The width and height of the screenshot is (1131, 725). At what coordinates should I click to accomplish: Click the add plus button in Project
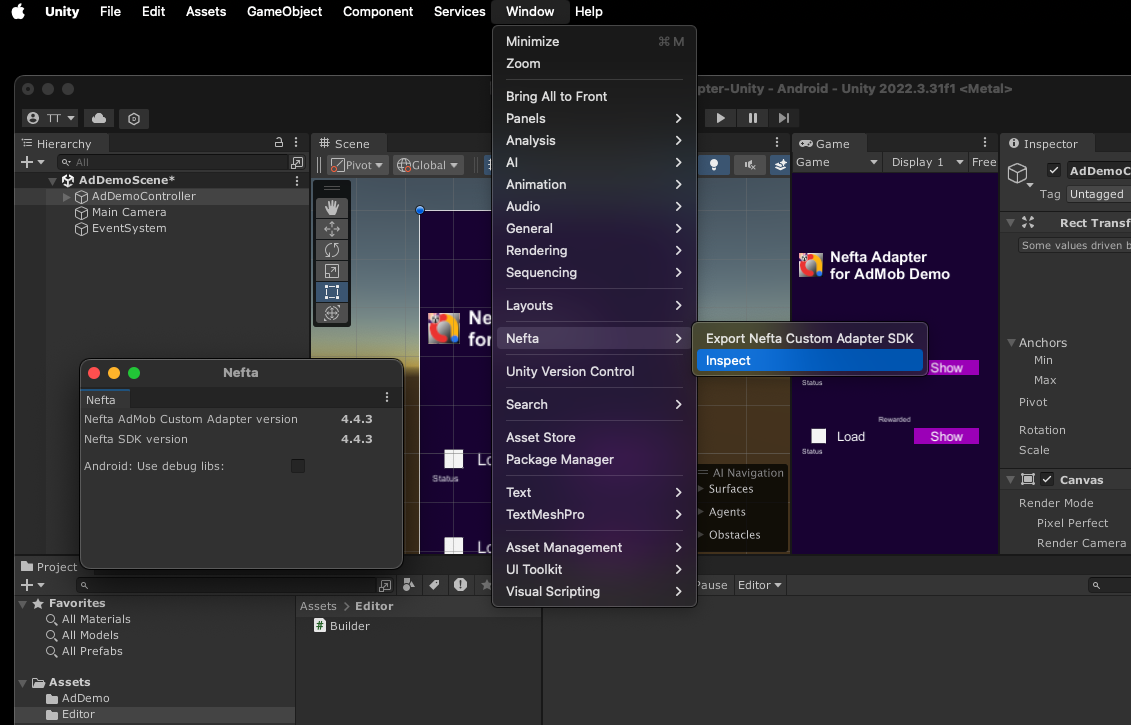tap(27, 585)
